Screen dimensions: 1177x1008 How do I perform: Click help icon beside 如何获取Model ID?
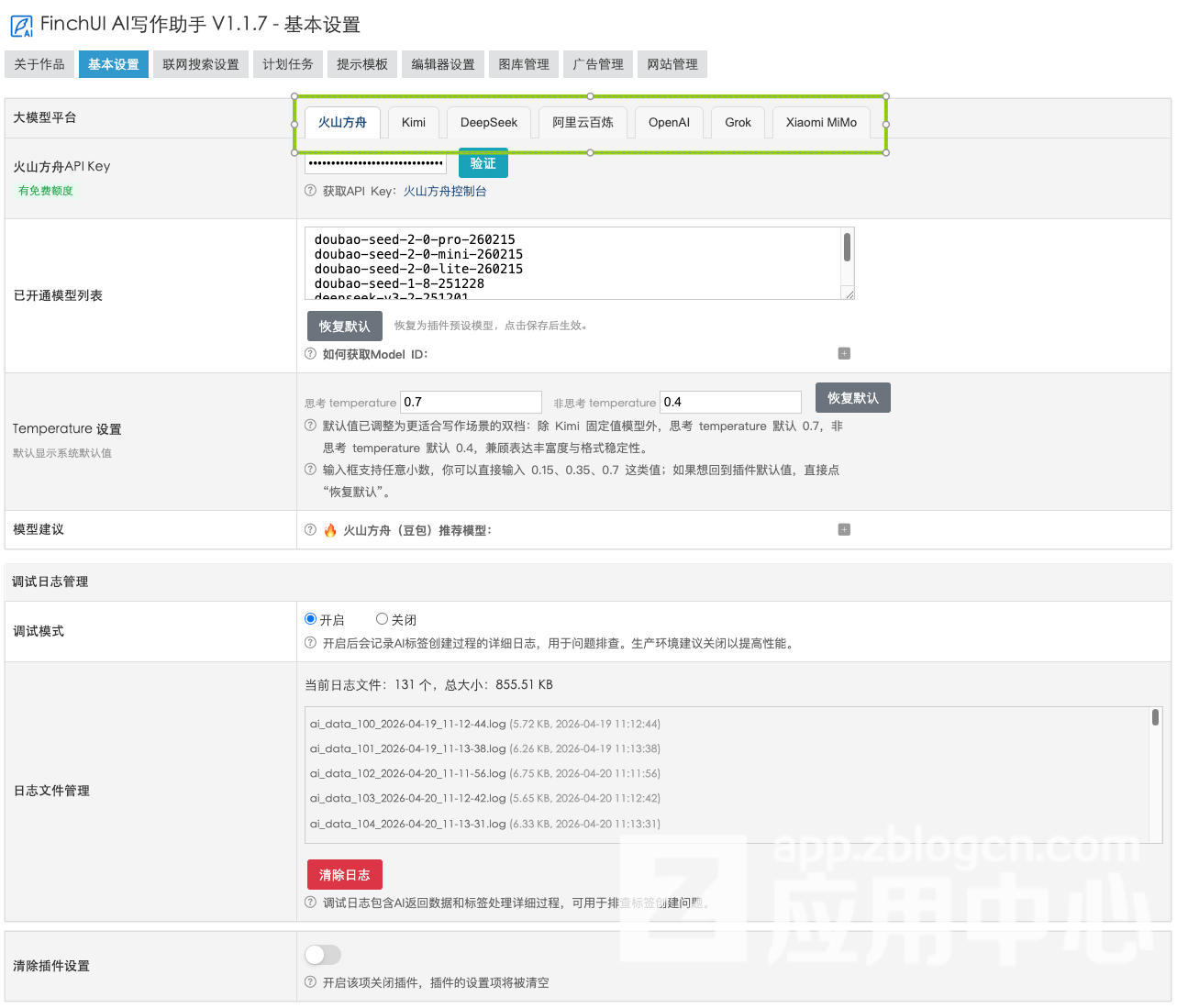[310, 354]
